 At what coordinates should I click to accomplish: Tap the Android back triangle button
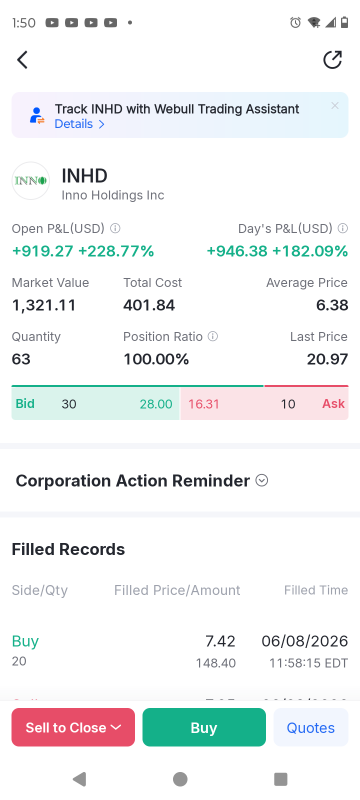pos(79,779)
